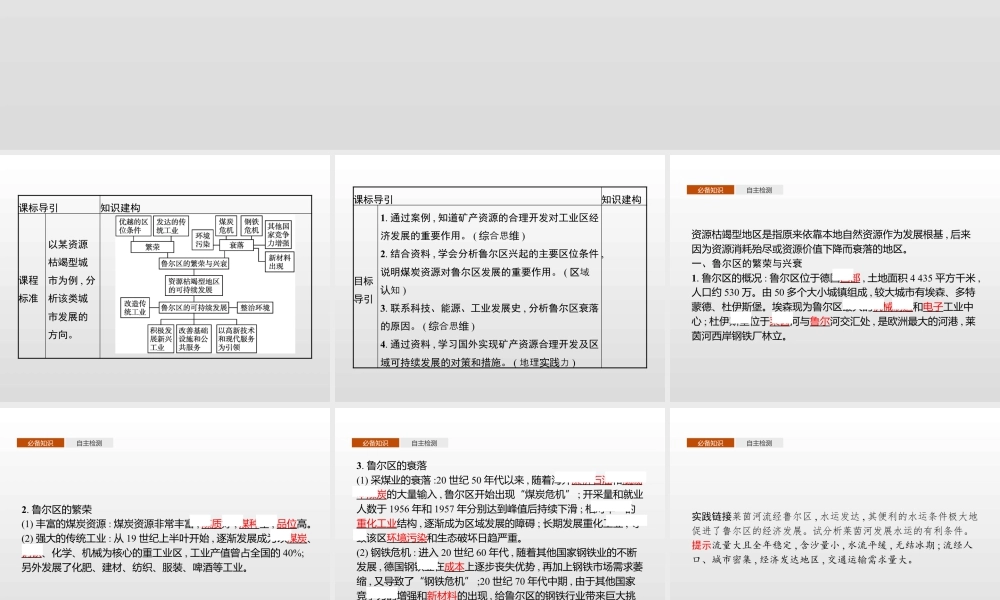Select the 成本 red link in steel crisis text
Screen dimensions: 1000x600
[456, 566]
